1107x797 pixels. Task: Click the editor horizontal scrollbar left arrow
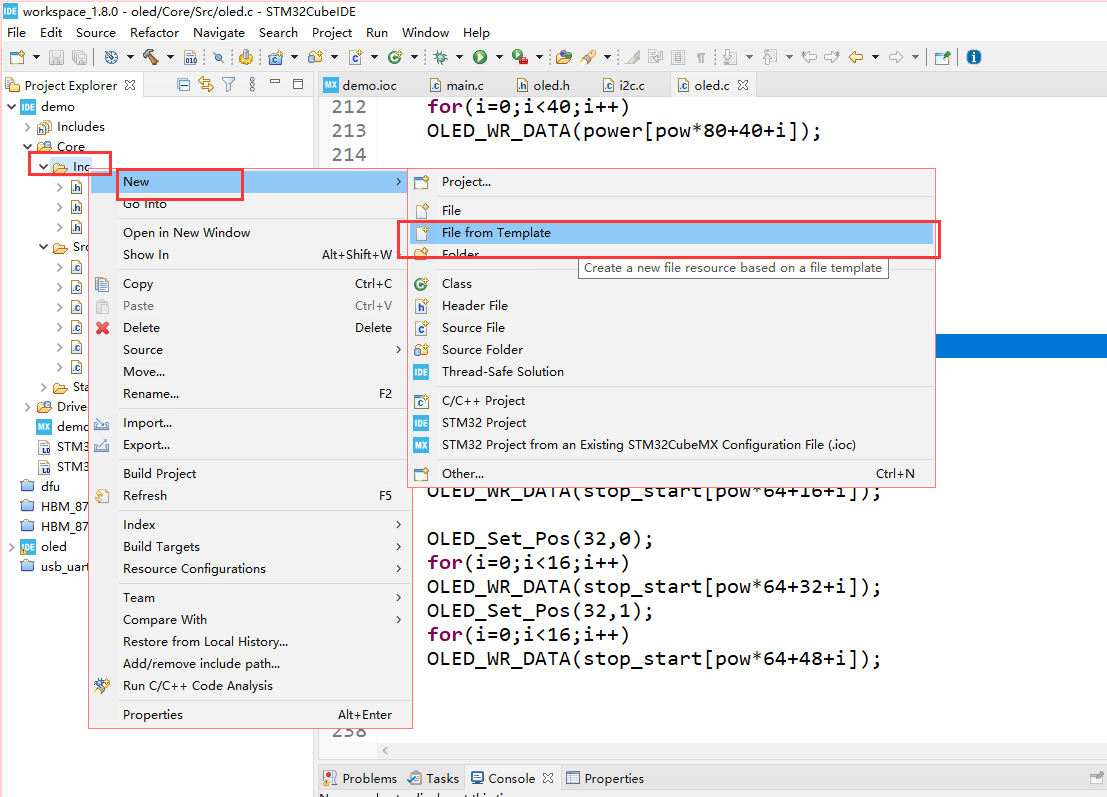point(385,750)
